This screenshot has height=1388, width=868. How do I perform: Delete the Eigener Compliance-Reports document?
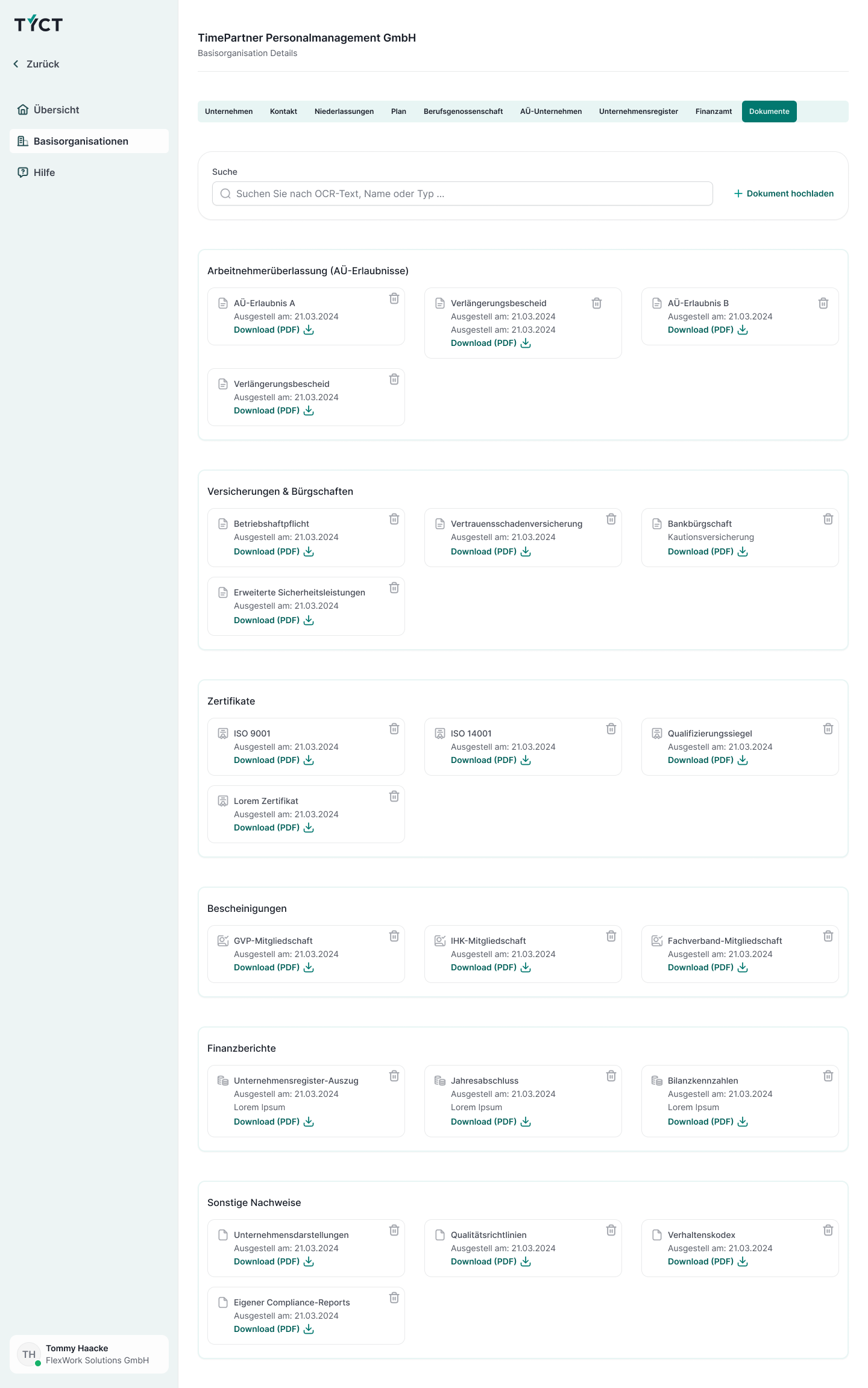tap(394, 1298)
